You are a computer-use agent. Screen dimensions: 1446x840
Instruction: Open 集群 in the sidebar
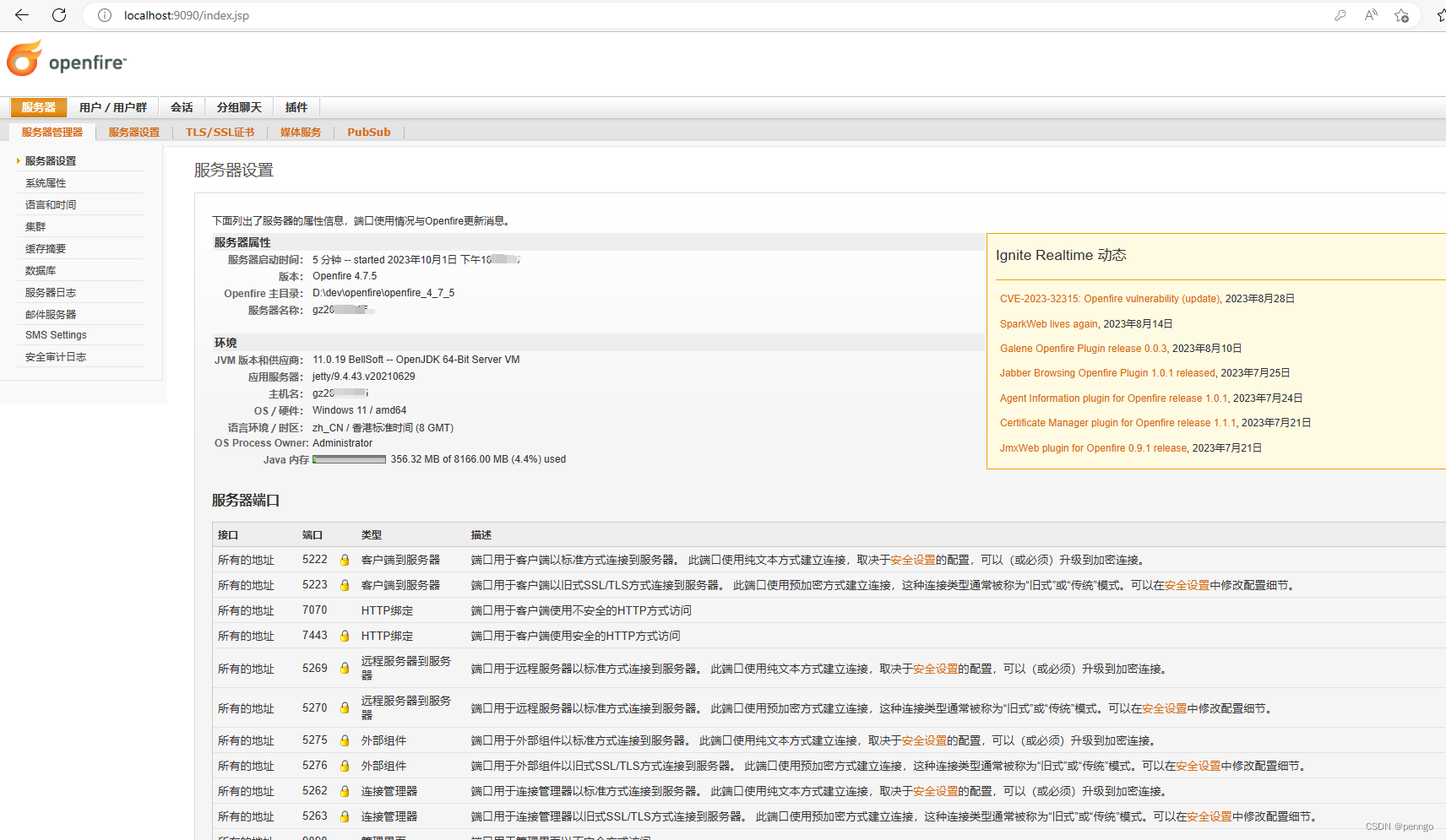35,226
